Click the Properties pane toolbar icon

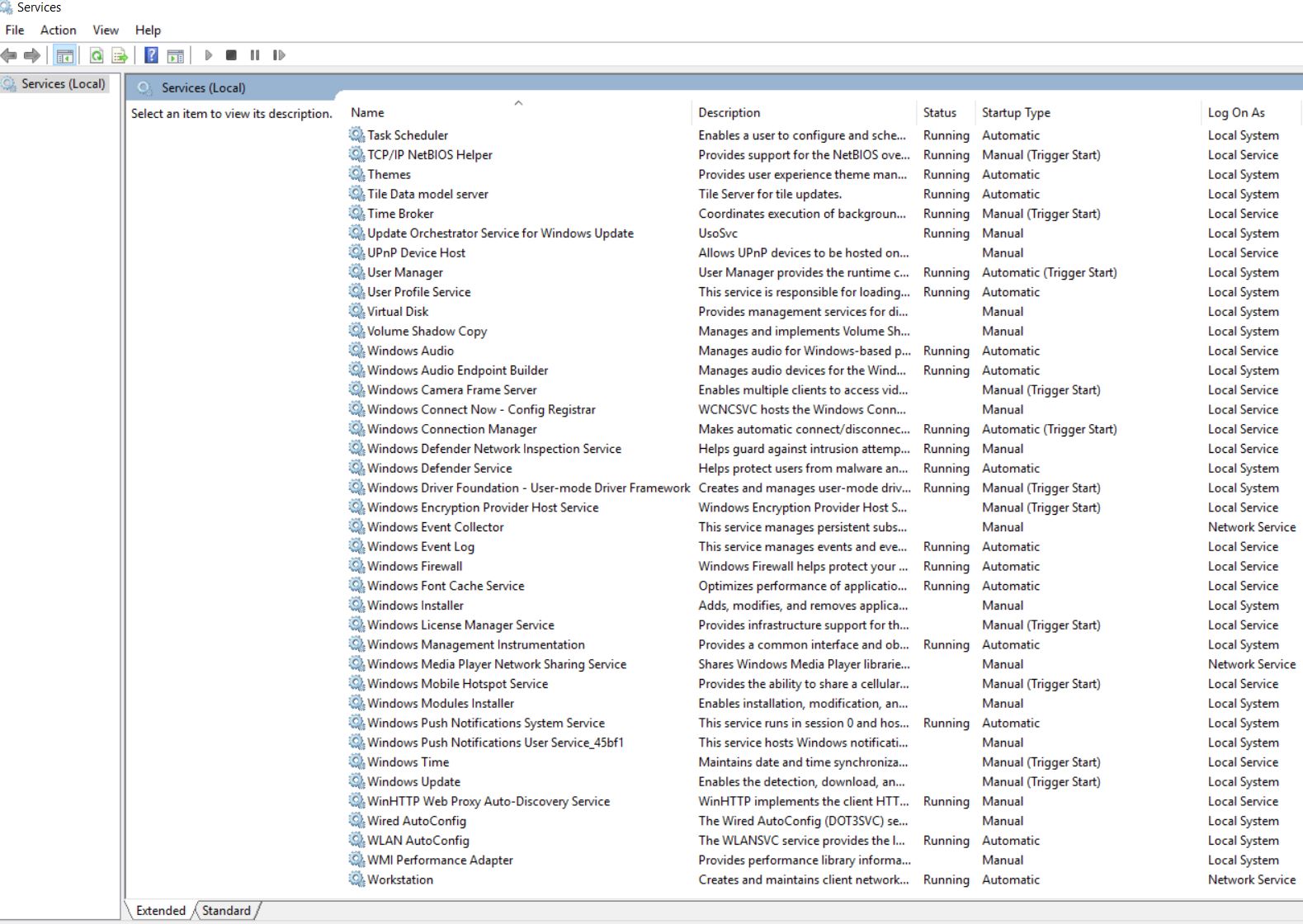(x=175, y=55)
